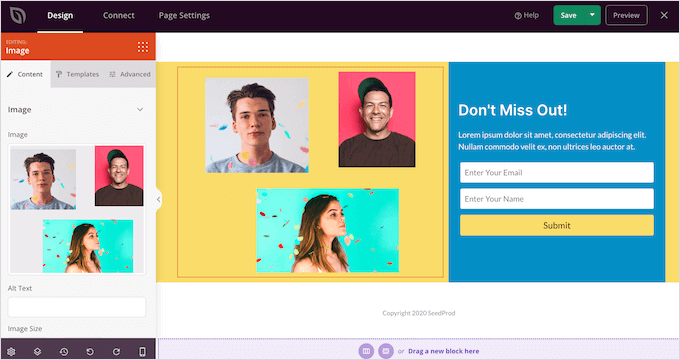Screen dimensions: 680x360
Task: Select the Content tab
Action: click(26, 74)
